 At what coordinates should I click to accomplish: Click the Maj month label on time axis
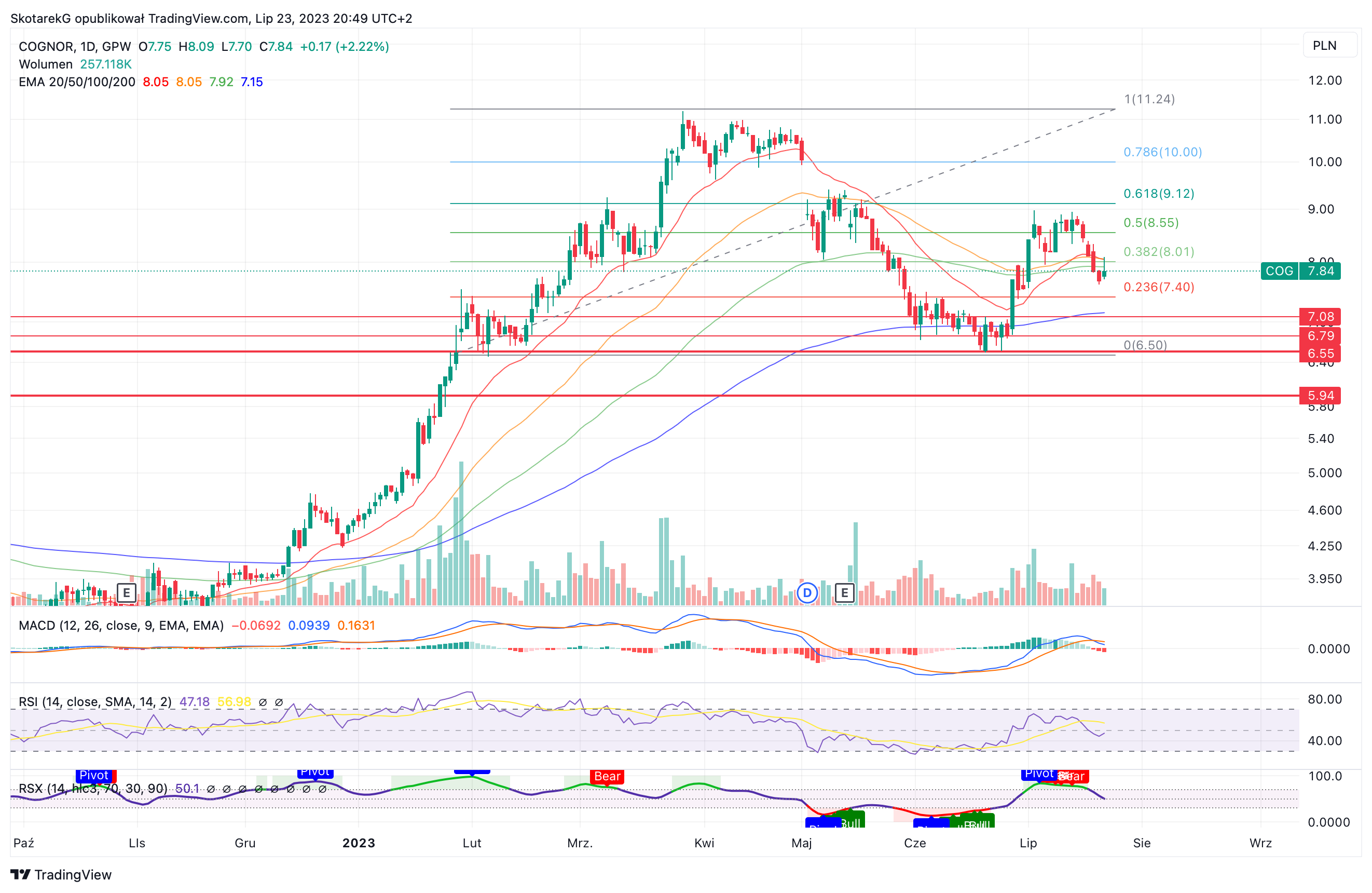801,843
